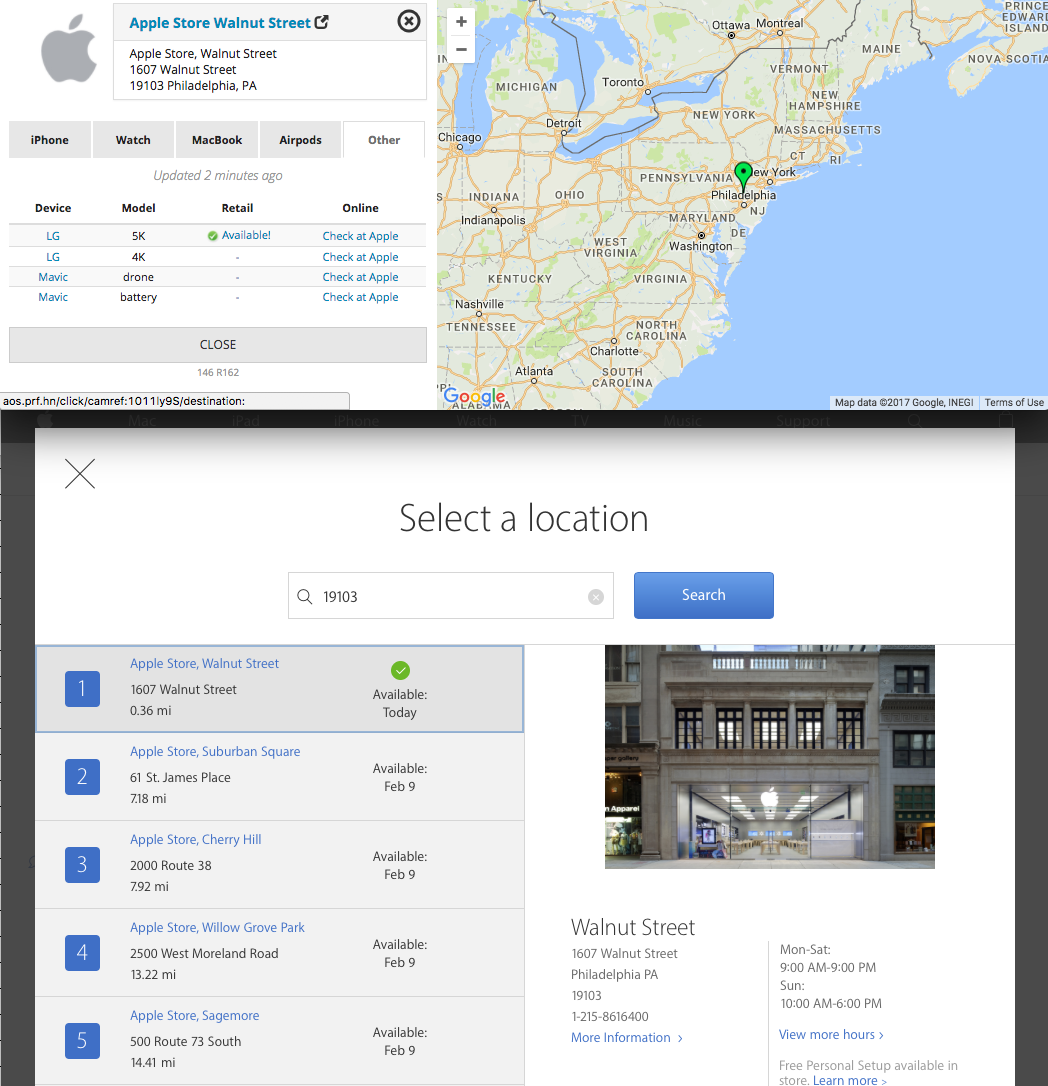The image size is (1048, 1086).
Task: Click the gray Apple logo icon
Action: pos(69,48)
